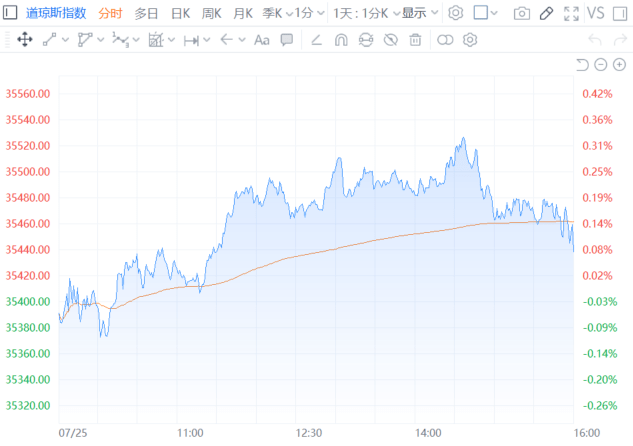Click the 35500.00 price axis label

[28, 172]
